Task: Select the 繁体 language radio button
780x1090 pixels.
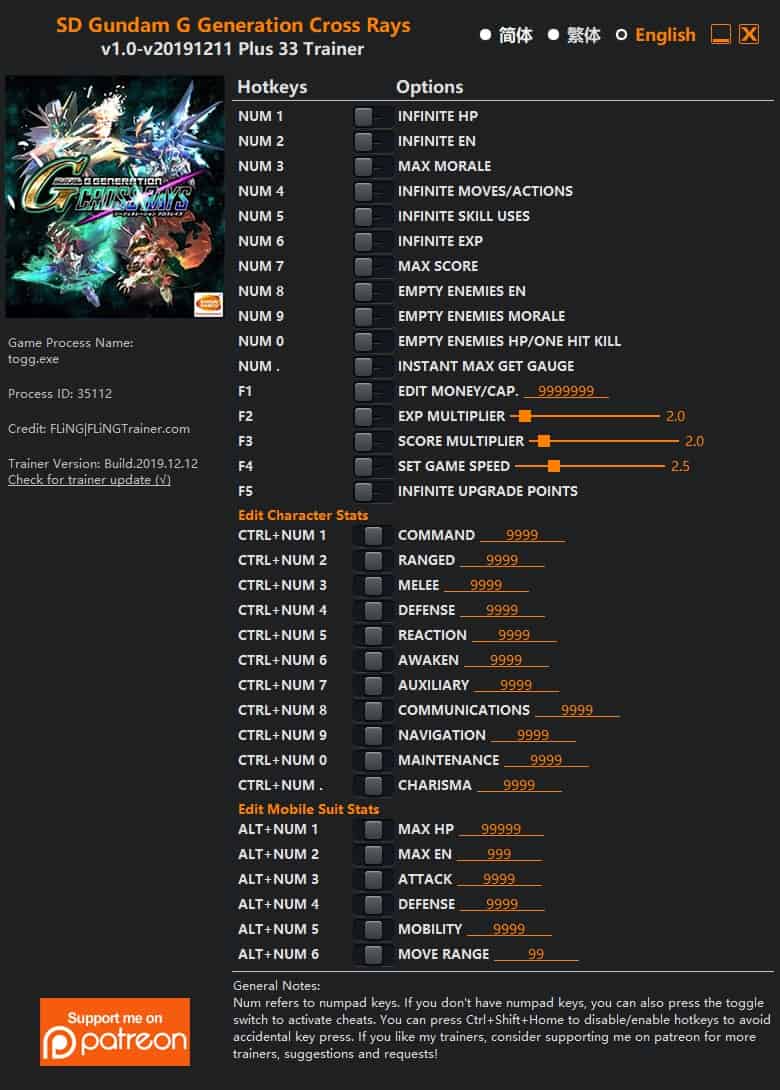Action: coord(553,35)
